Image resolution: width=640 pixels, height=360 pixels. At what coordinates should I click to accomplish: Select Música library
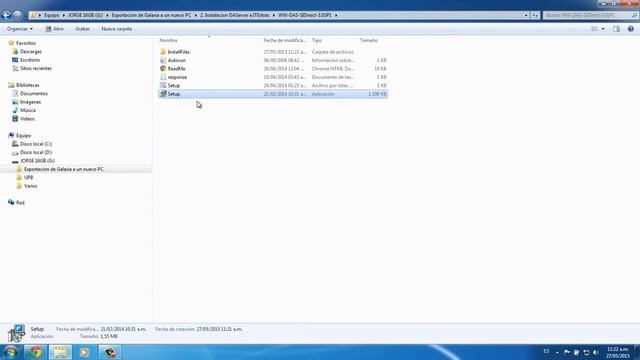(x=28, y=110)
